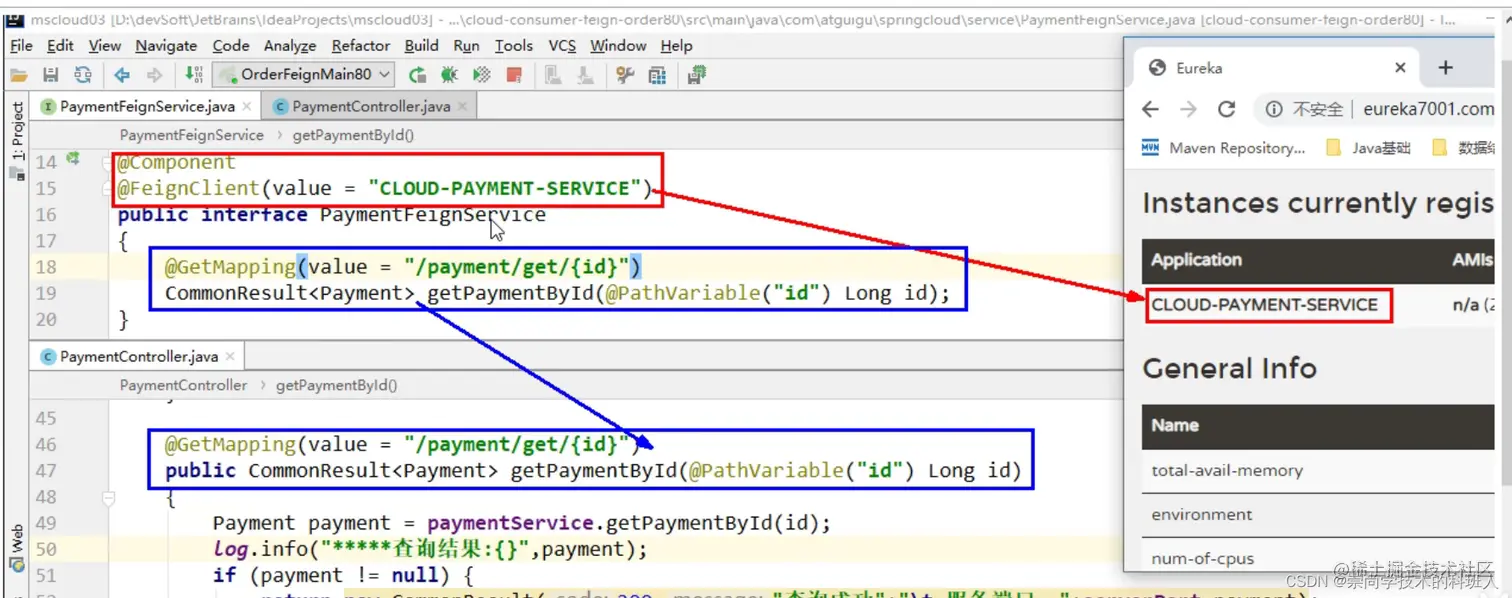Open the File menu
Viewport: 1512px width, 598px height.
[21, 45]
